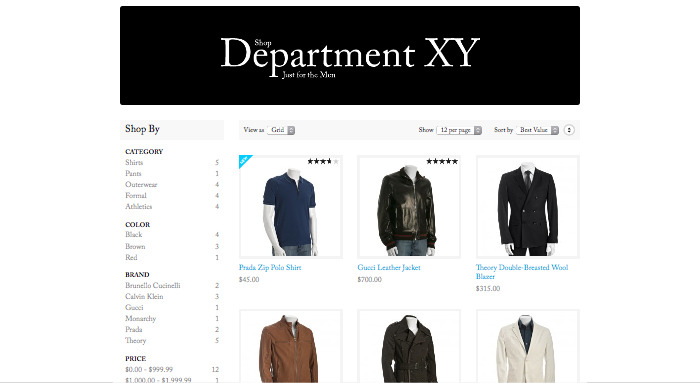Click the brown leather jacket thumbnail
700x383 pixels.
(291, 346)
